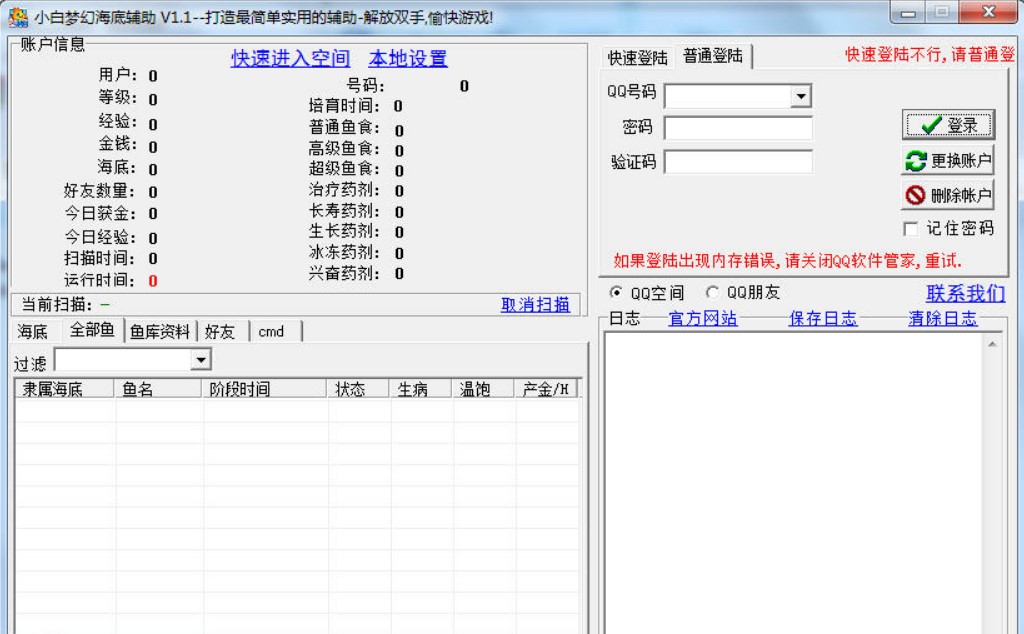Click the 隶属海底 column header

65,389
